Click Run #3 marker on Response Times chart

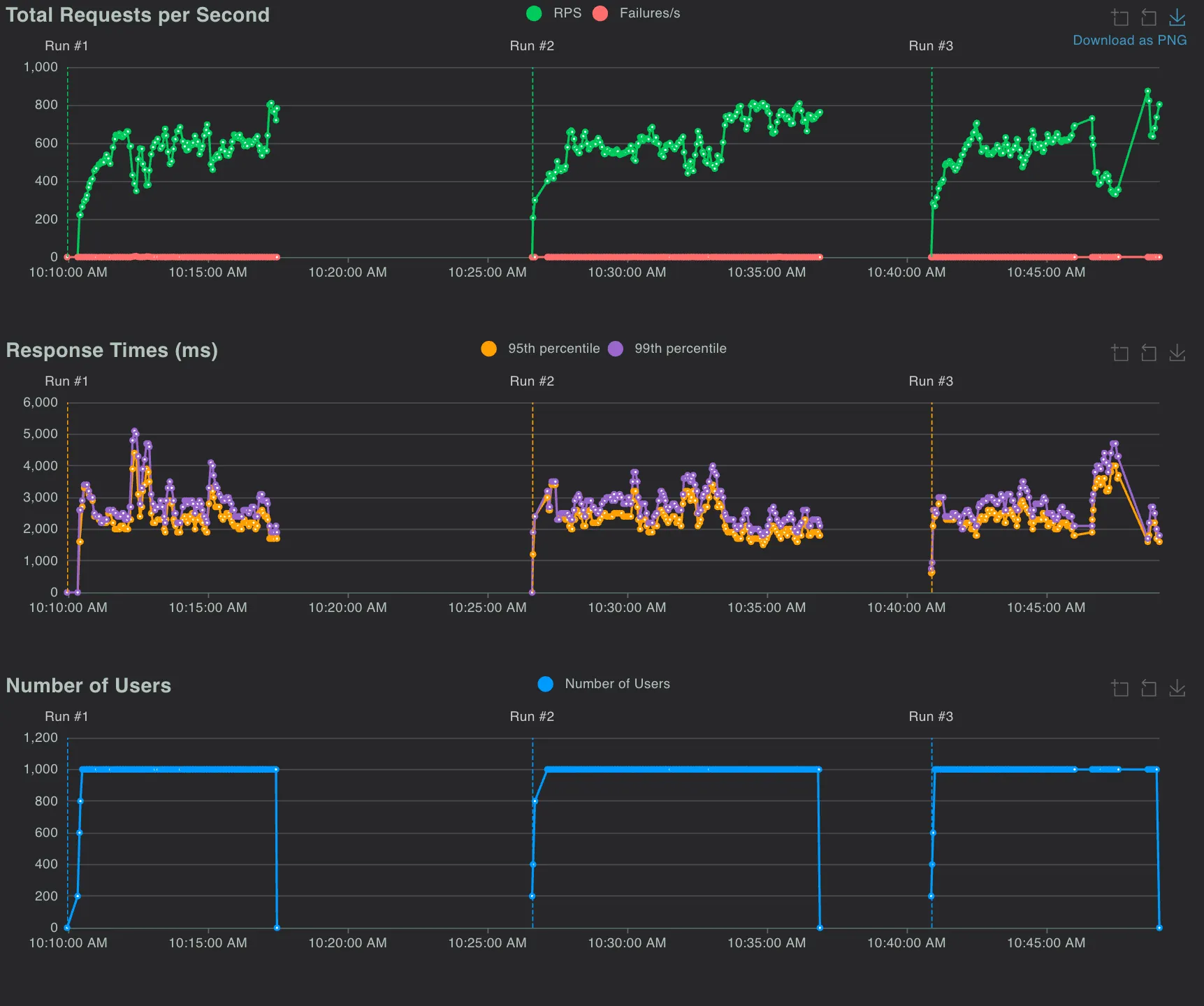coord(931,381)
